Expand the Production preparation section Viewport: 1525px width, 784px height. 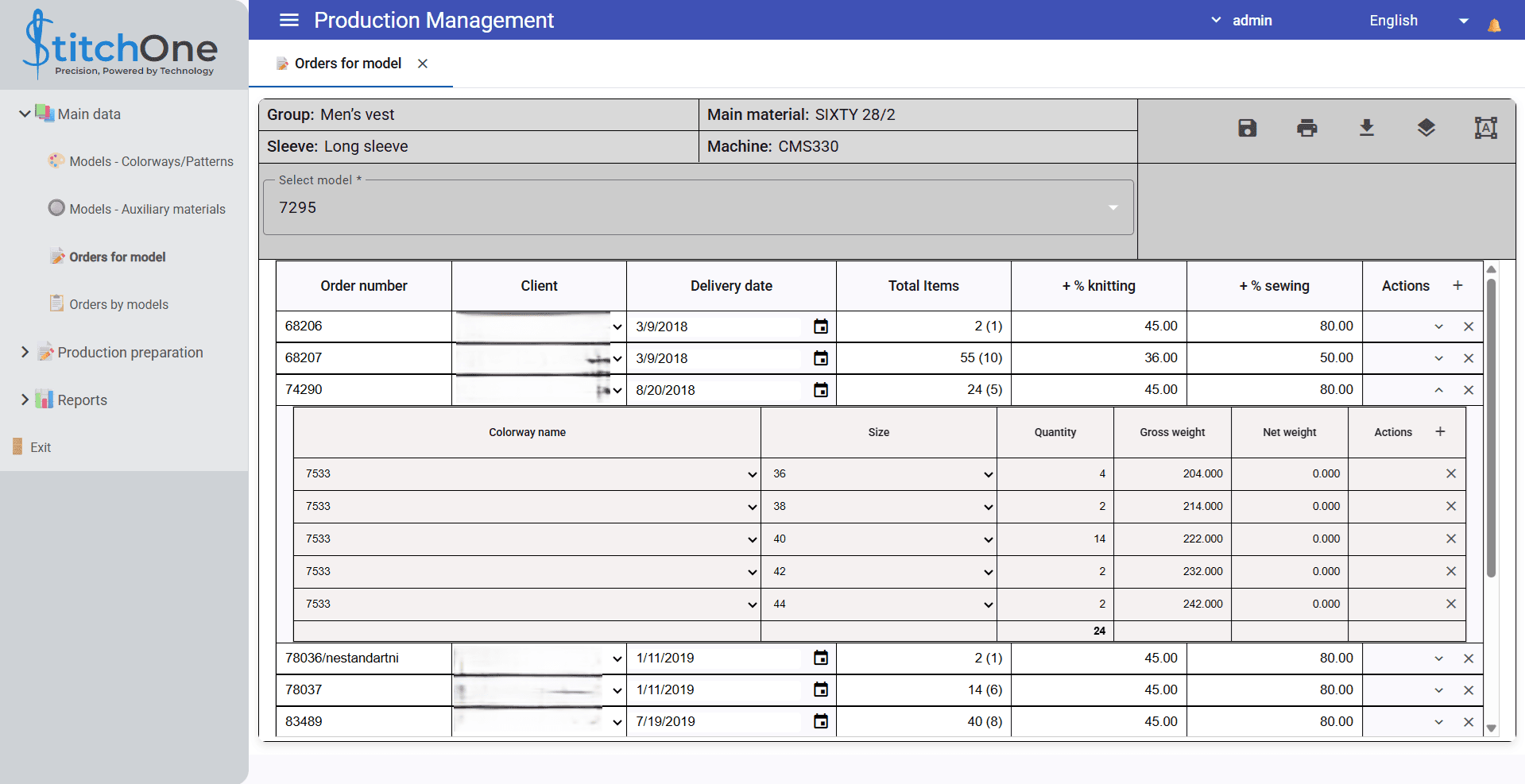click(25, 352)
